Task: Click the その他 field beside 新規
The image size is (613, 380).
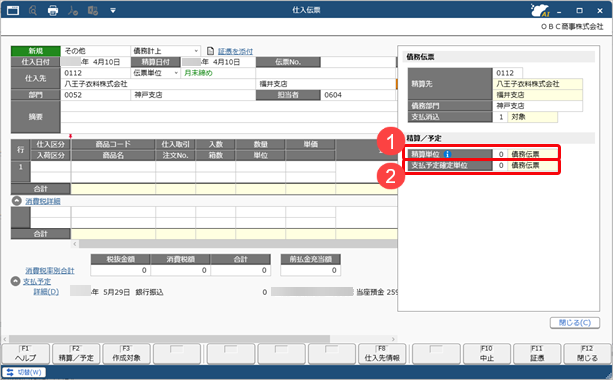Action: tap(95, 51)
